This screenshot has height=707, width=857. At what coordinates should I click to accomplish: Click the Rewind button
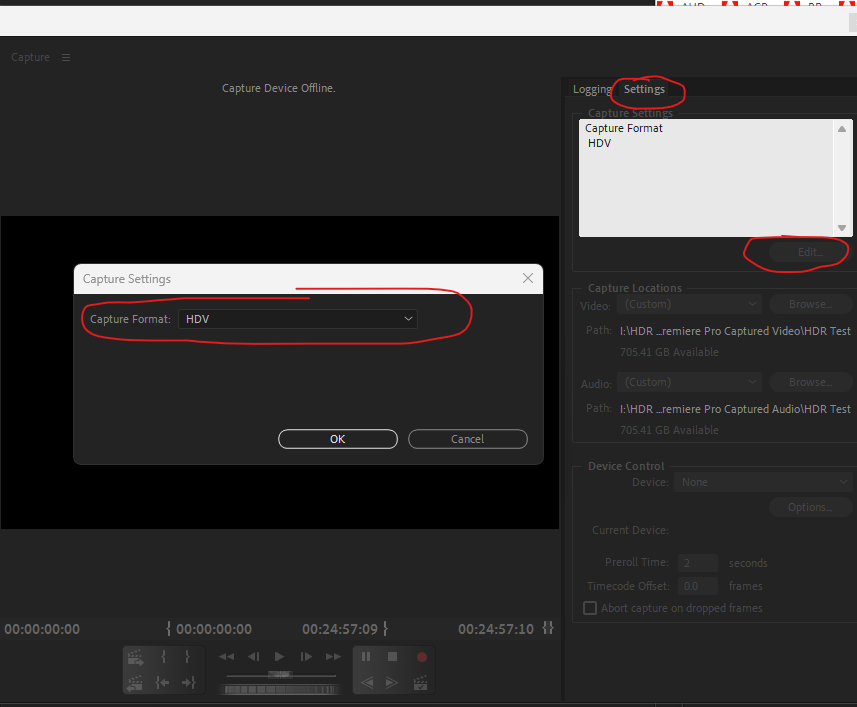click(x=226, y=657)
